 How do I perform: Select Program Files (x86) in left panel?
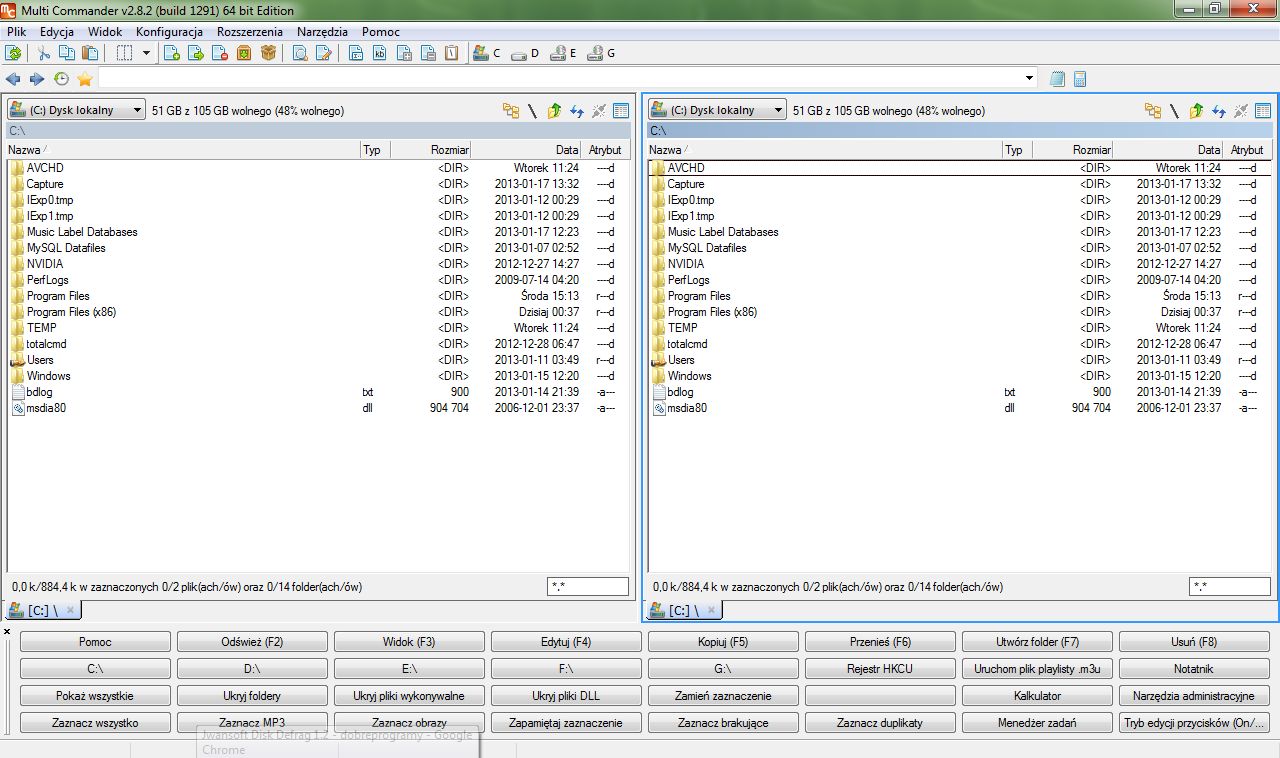[318, 312]
